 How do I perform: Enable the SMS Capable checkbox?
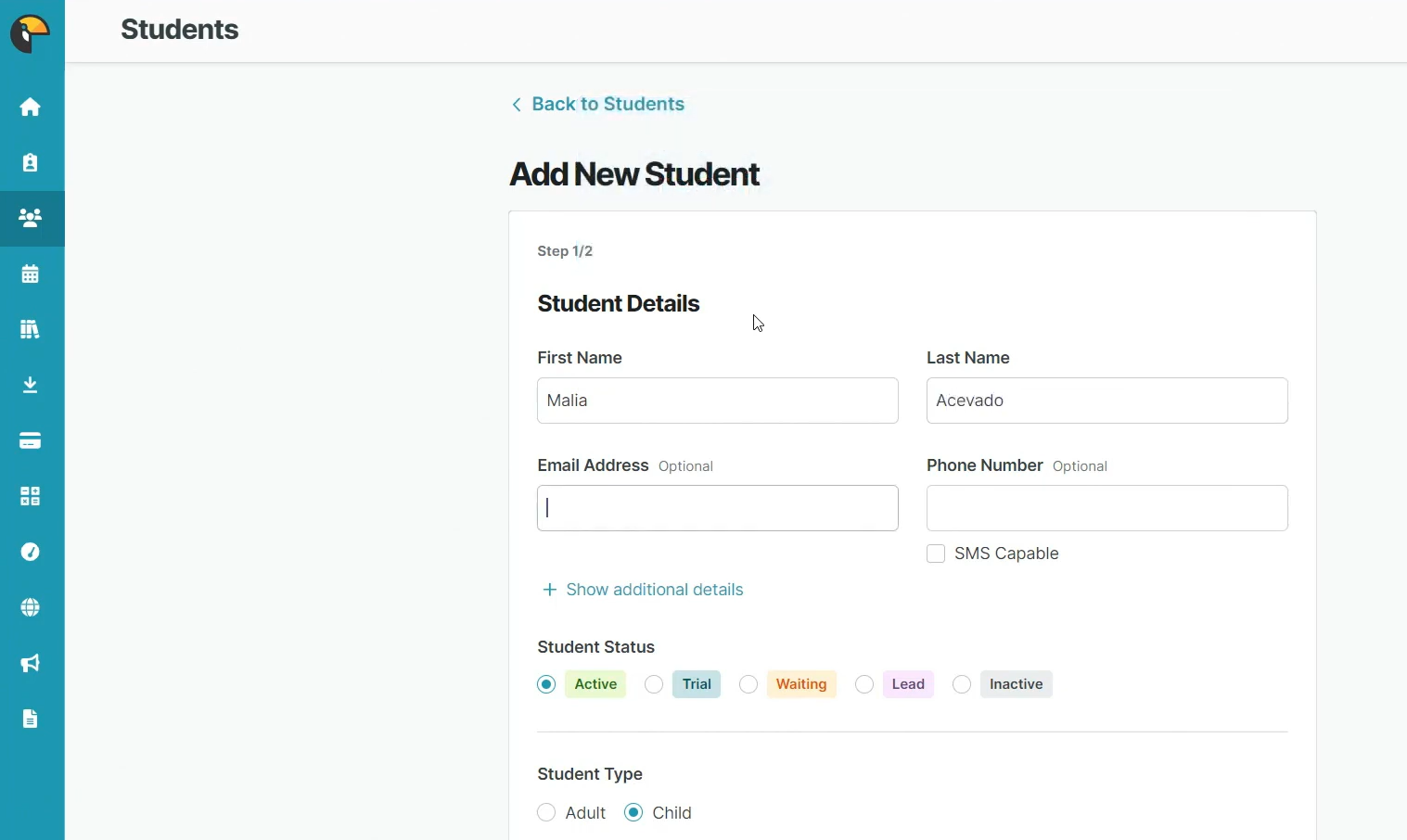point(937,554)
